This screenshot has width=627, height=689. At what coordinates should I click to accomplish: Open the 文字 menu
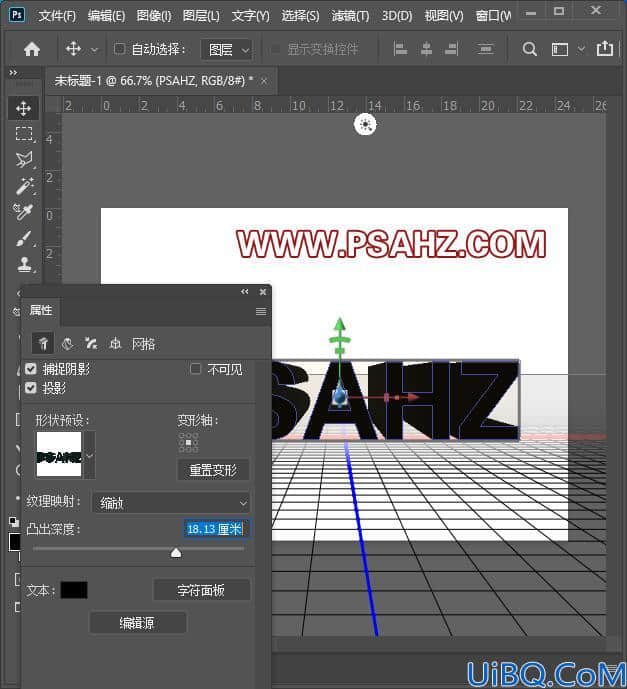pos(250,16)
